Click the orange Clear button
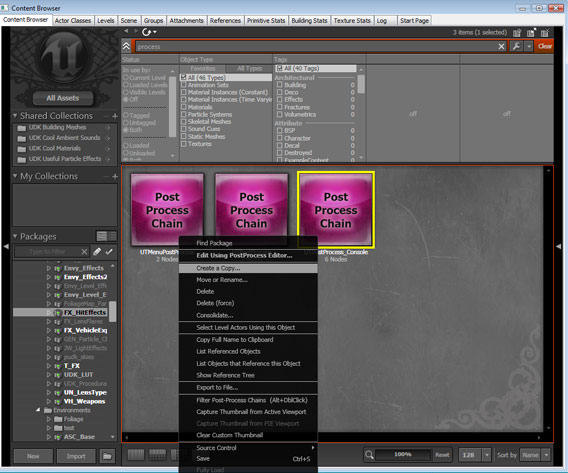Viewport: 568px width, 473px height. pos(544,46)
